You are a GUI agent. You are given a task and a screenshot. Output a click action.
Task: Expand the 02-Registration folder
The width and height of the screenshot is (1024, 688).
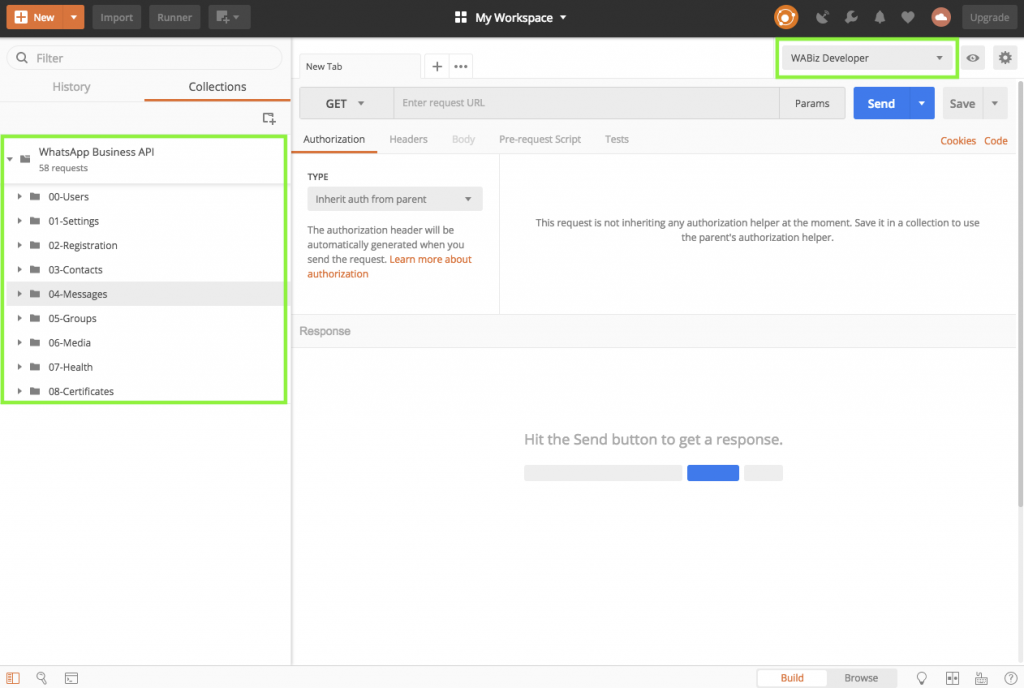click(x=20, y=245)
